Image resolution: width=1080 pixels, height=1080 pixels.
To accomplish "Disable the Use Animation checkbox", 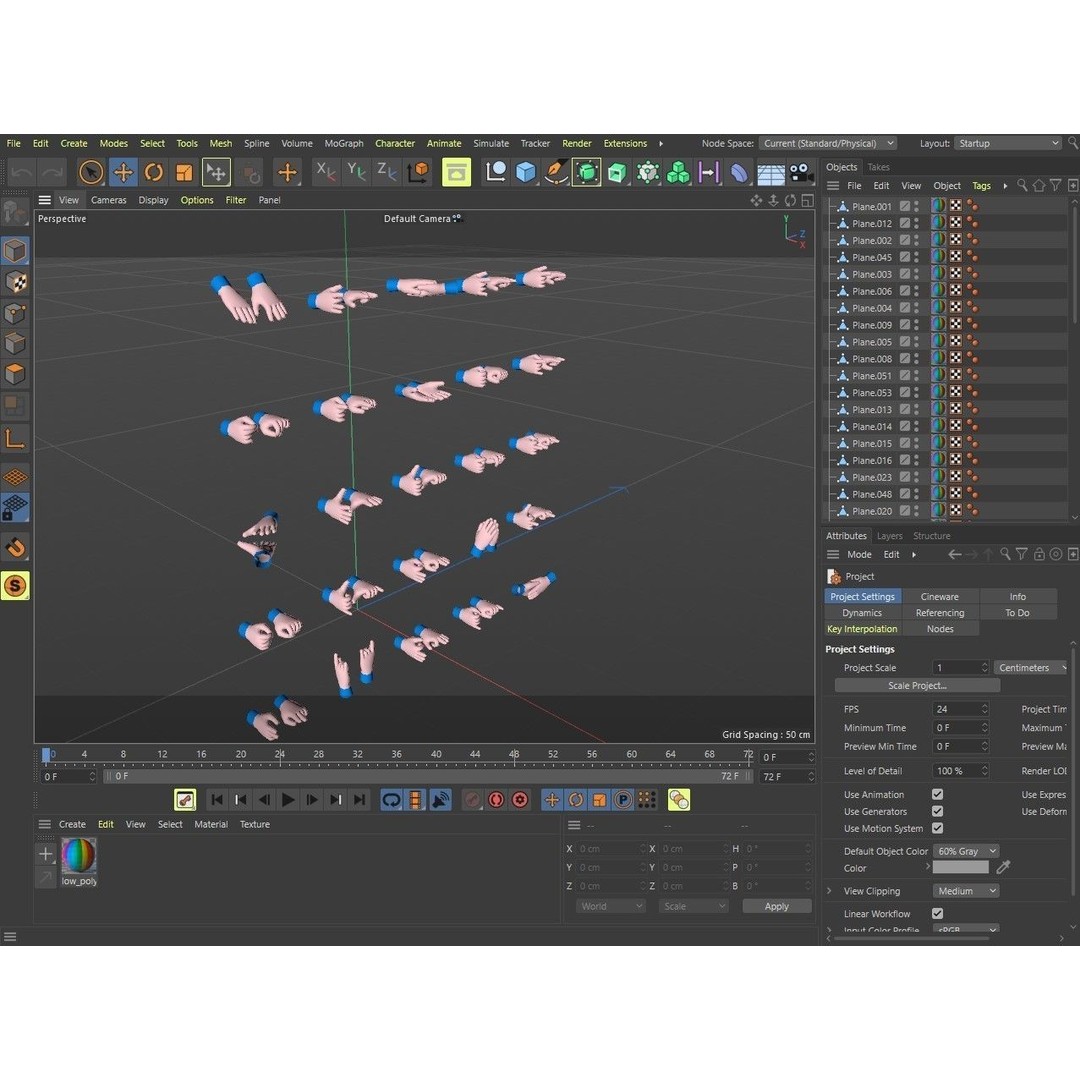I will point(937,794).
